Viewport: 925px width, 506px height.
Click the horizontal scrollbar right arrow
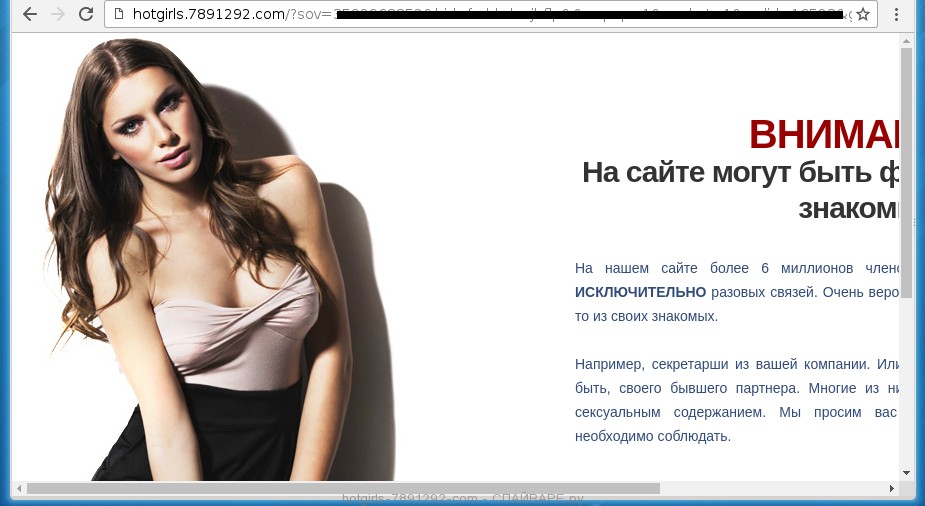(891, 488)
